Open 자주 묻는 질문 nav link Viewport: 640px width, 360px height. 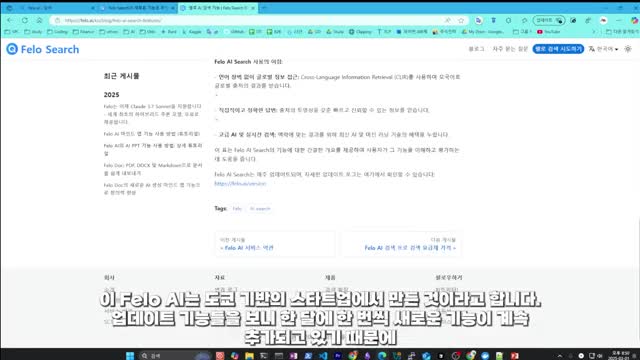click(x=510, y=49)
